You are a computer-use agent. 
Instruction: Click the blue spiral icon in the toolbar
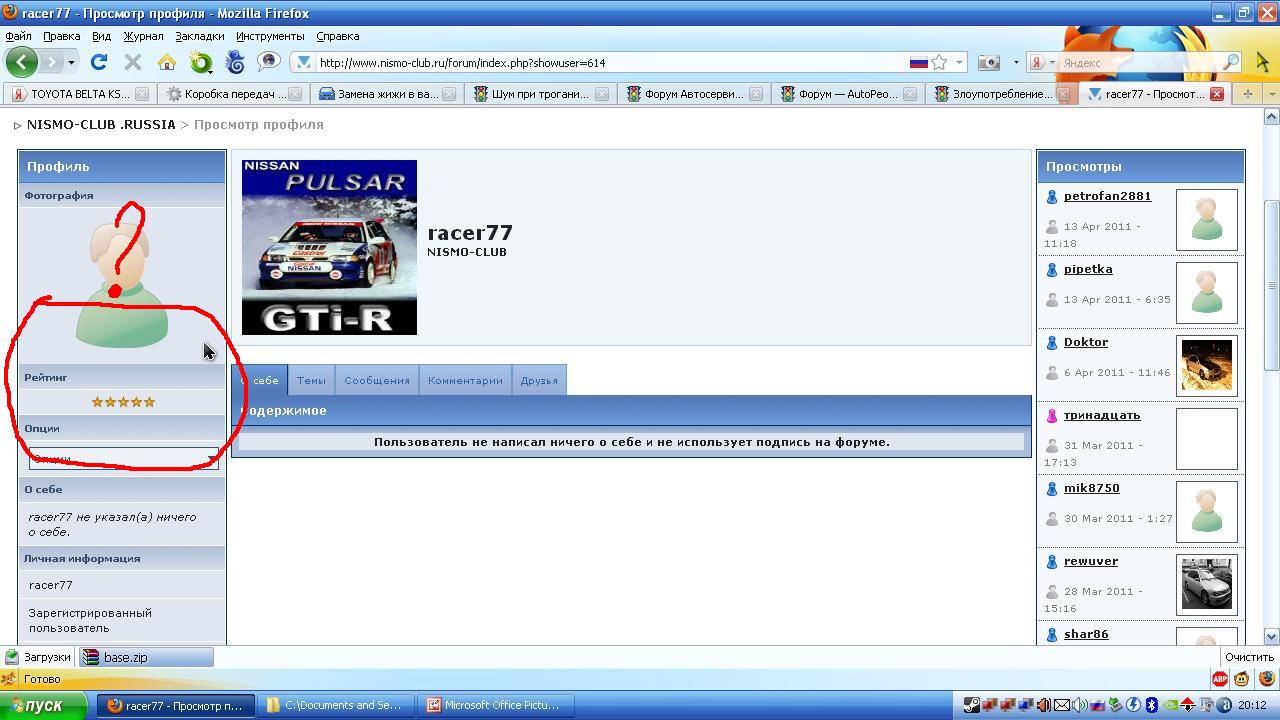235,62
